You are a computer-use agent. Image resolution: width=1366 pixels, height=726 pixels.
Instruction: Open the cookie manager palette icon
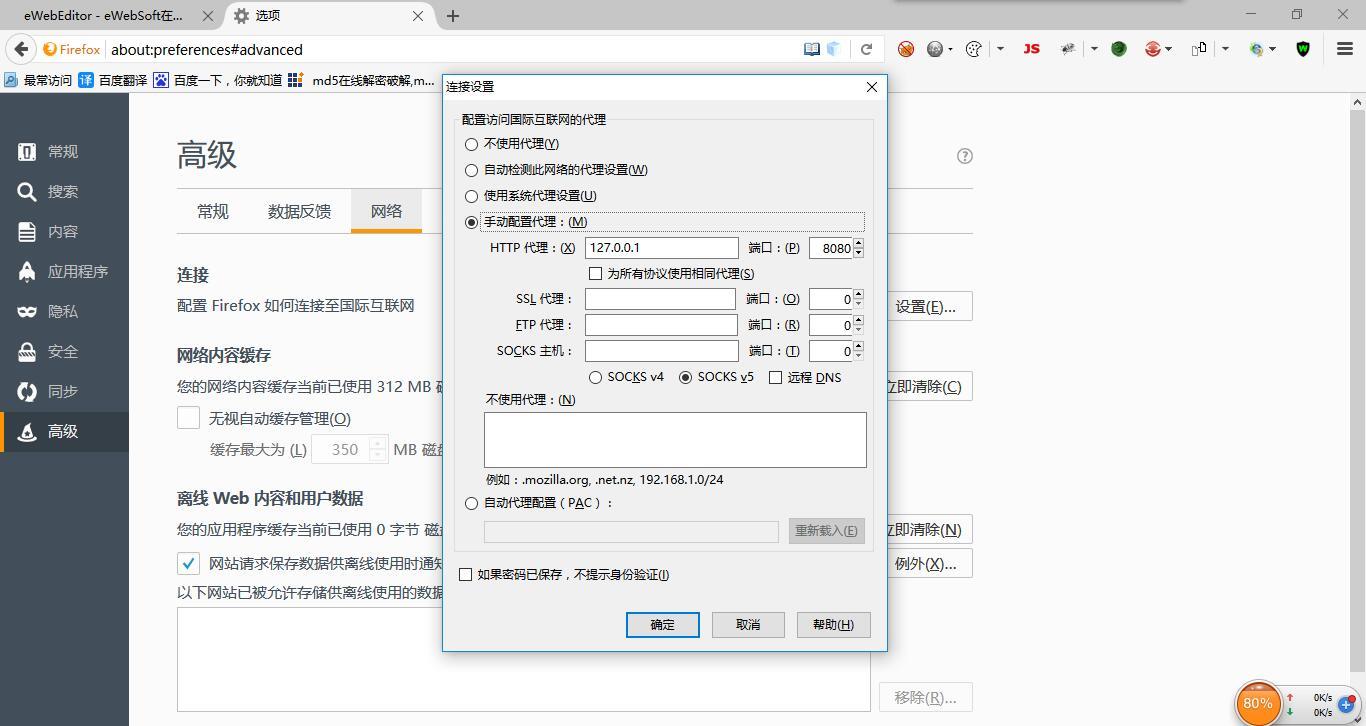pyautogui.click(x=973, y=49)
